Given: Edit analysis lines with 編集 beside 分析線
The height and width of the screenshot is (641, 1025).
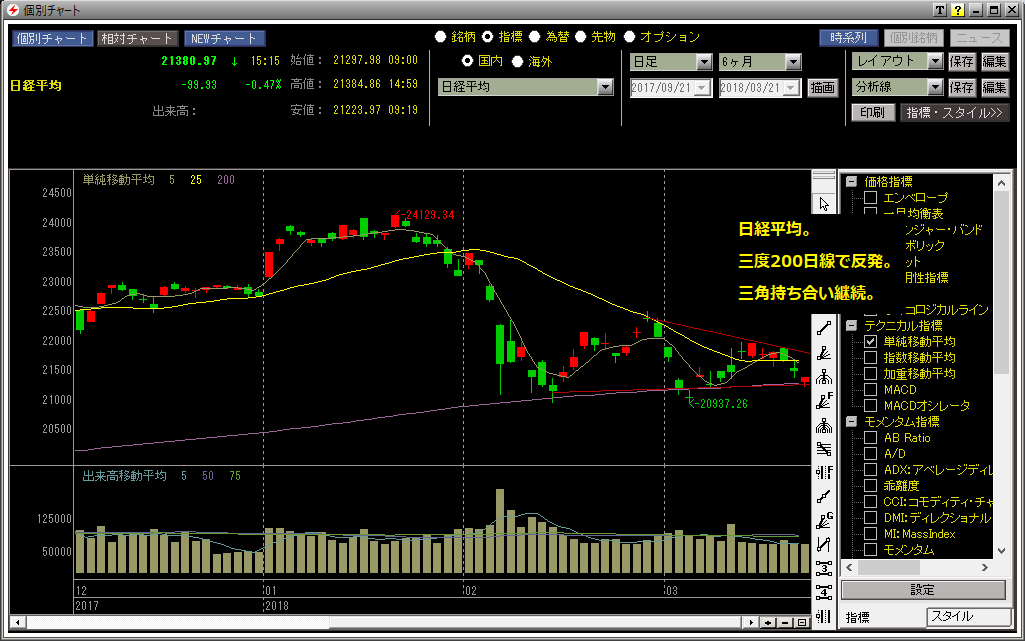Looking at the screenshot, I should click(994, 87).
